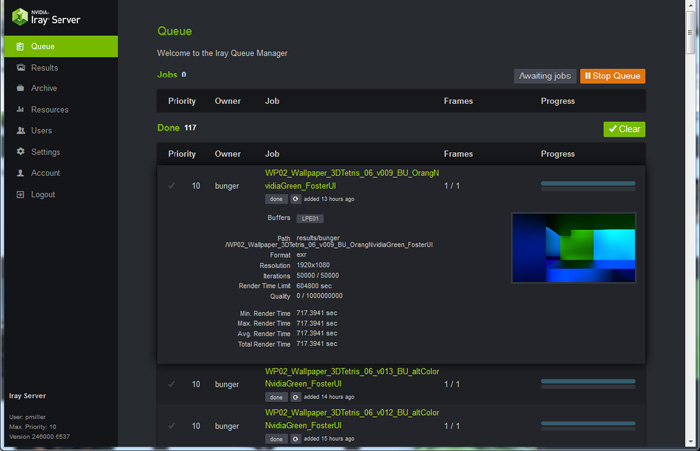
Task: Click the Resolution value 1920x1080
Action: 313,265
